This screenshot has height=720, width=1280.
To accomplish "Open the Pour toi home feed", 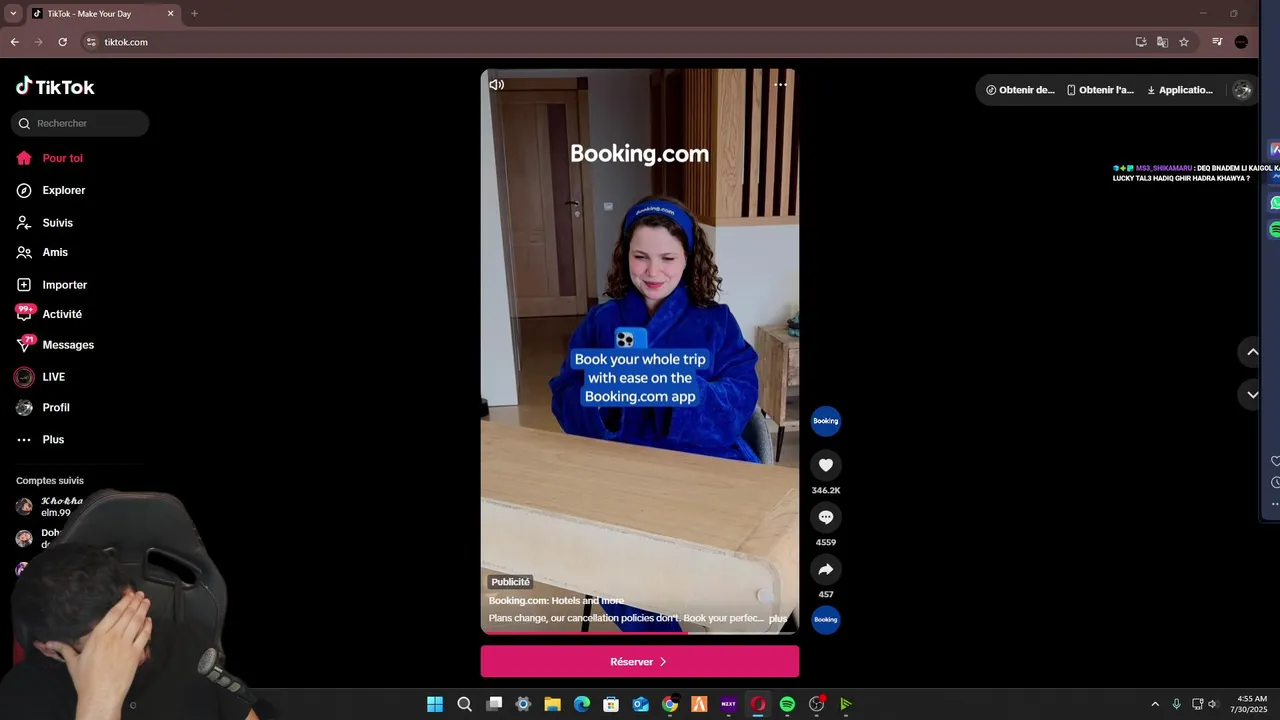I will [x=62, y=158].
